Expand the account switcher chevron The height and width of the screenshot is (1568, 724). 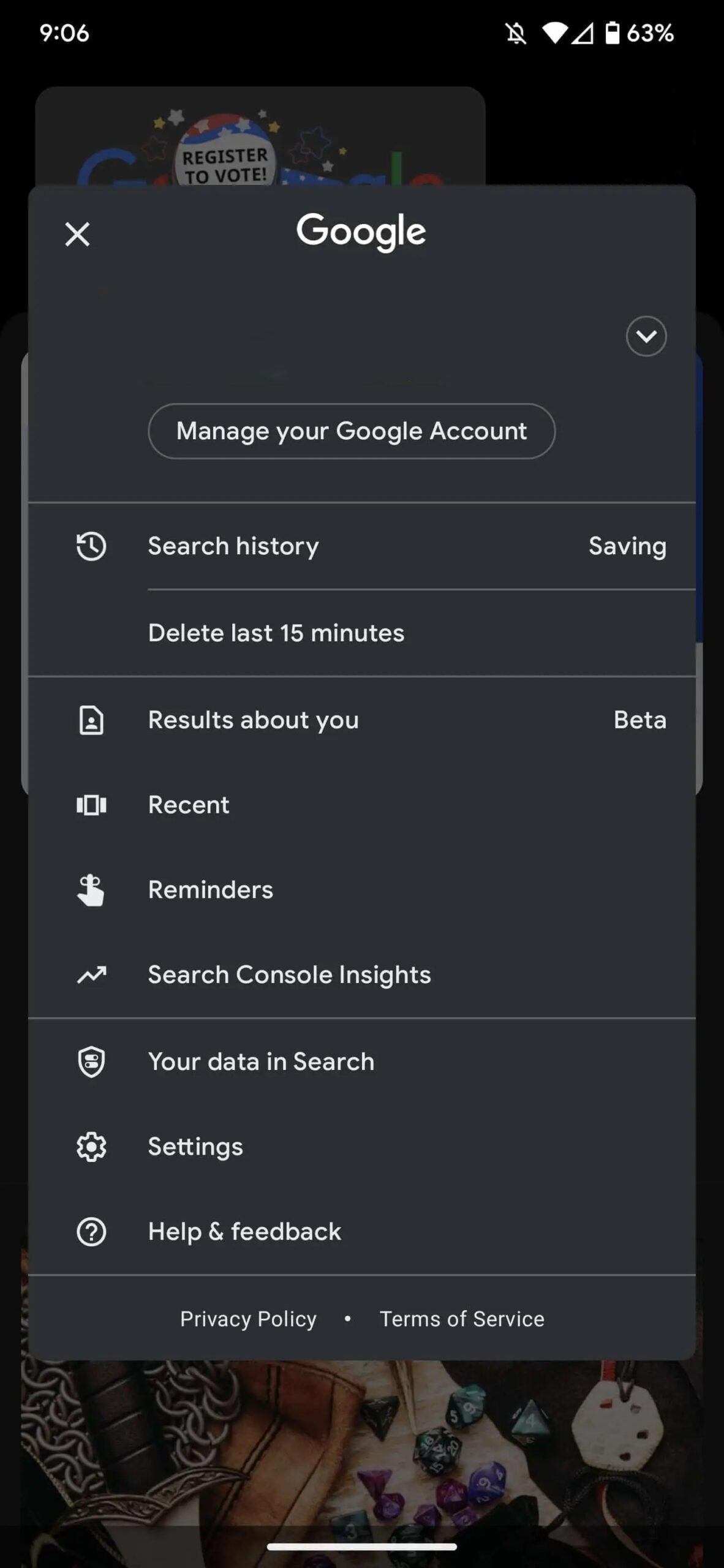pyautogui.click(x=646, y=336)
